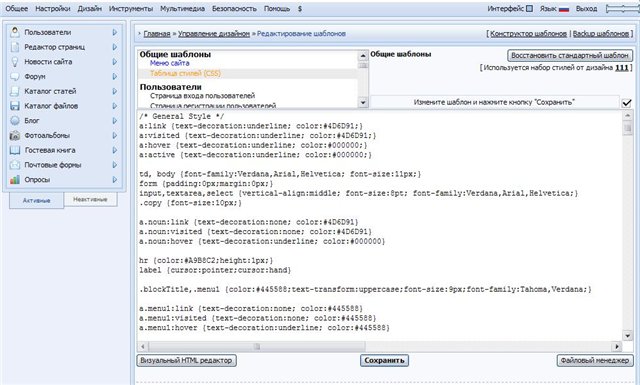Click the code editor scroll left arrow
Screen dimensions: 640x385
coord(143,347)
